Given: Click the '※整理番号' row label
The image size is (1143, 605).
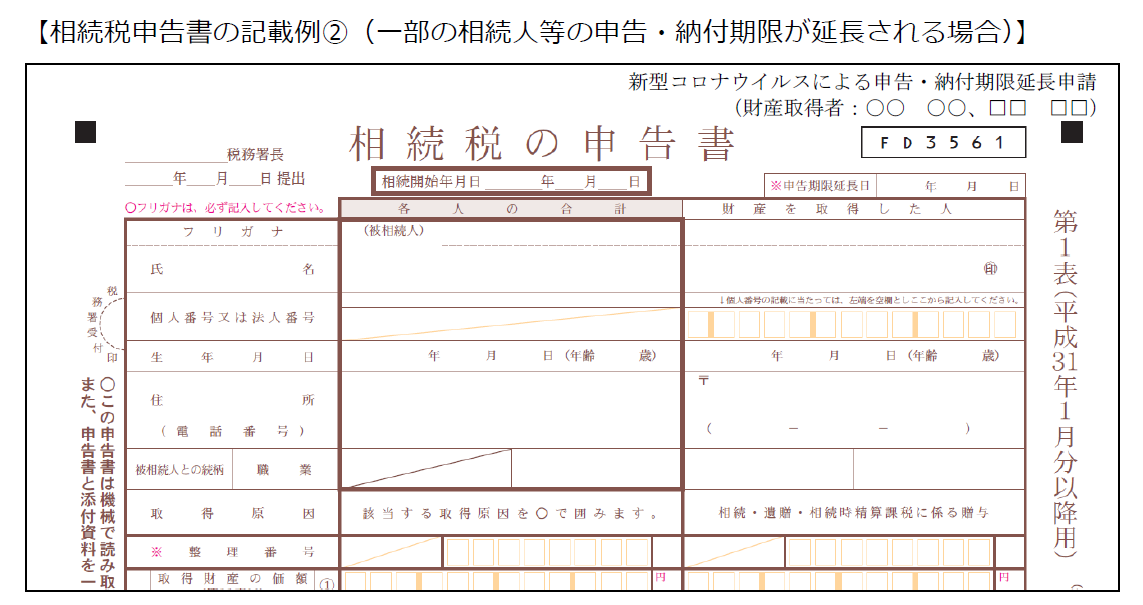Looking at the screenshot, I should (233, 552).
